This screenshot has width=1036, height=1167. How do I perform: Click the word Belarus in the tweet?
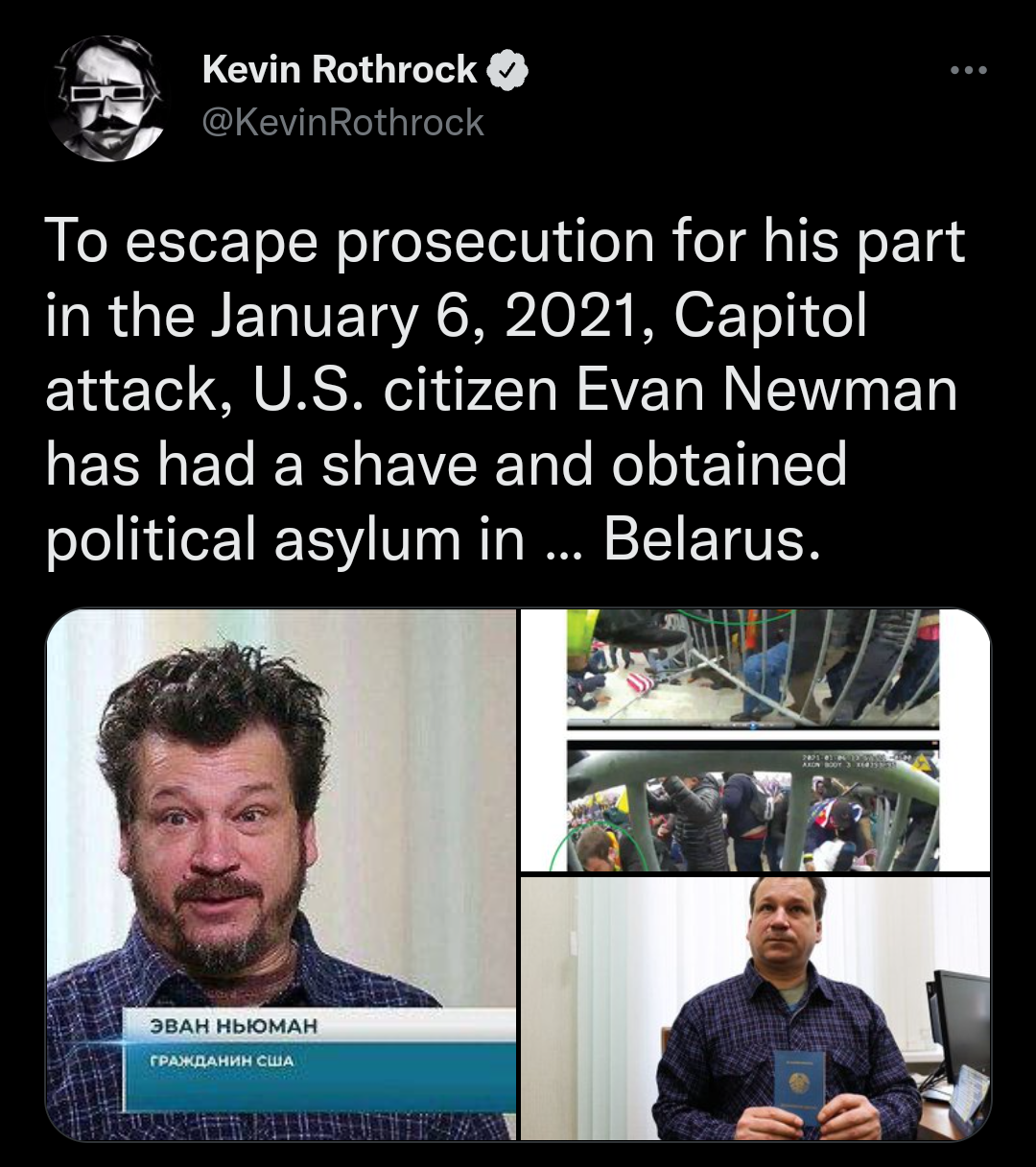pyautogui.click(x=712, y=540)
